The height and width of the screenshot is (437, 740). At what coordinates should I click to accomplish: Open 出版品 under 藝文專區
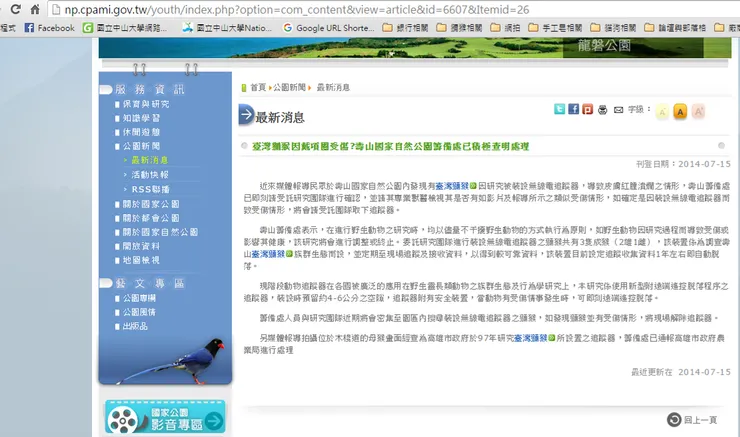(x=135, y=326)
